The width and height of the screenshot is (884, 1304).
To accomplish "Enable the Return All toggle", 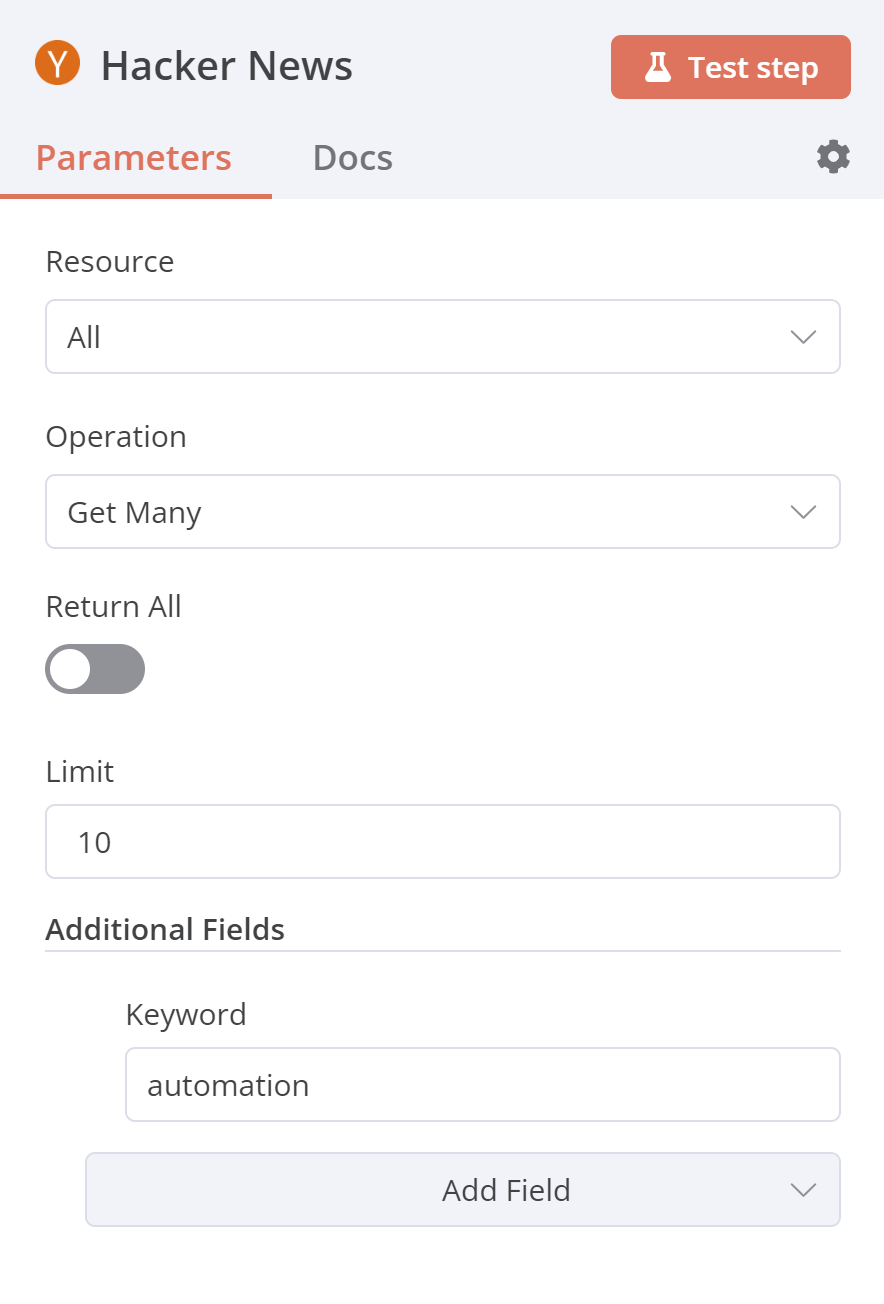I will pyautogui.click(x=95, y=669).
